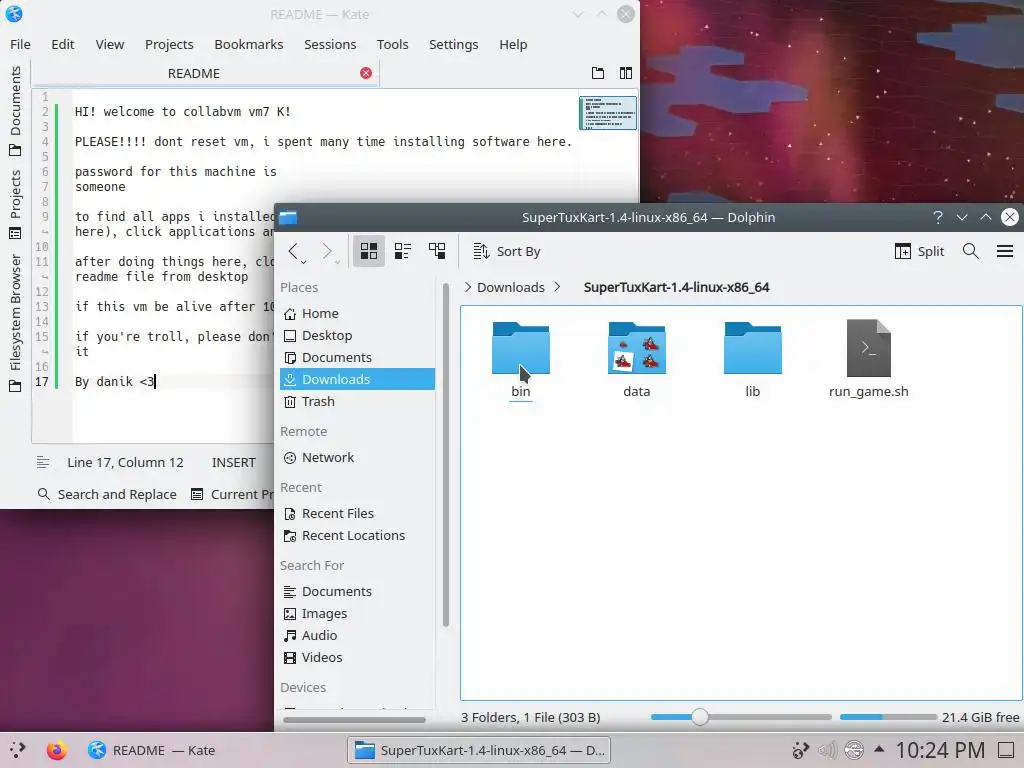Search for Images in Dolphin sidebar
The height and width of the screenshot is (768, 1024).
click(x=357, y=613)
